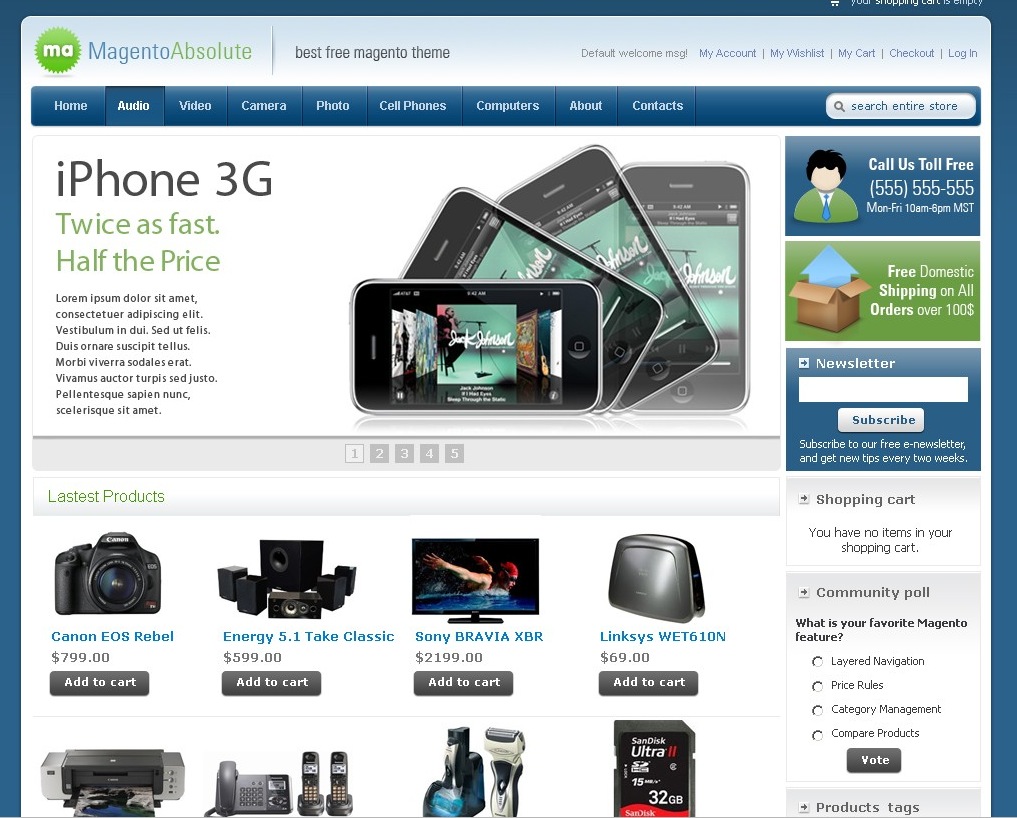Submit the poll with the Vote button

874,760
